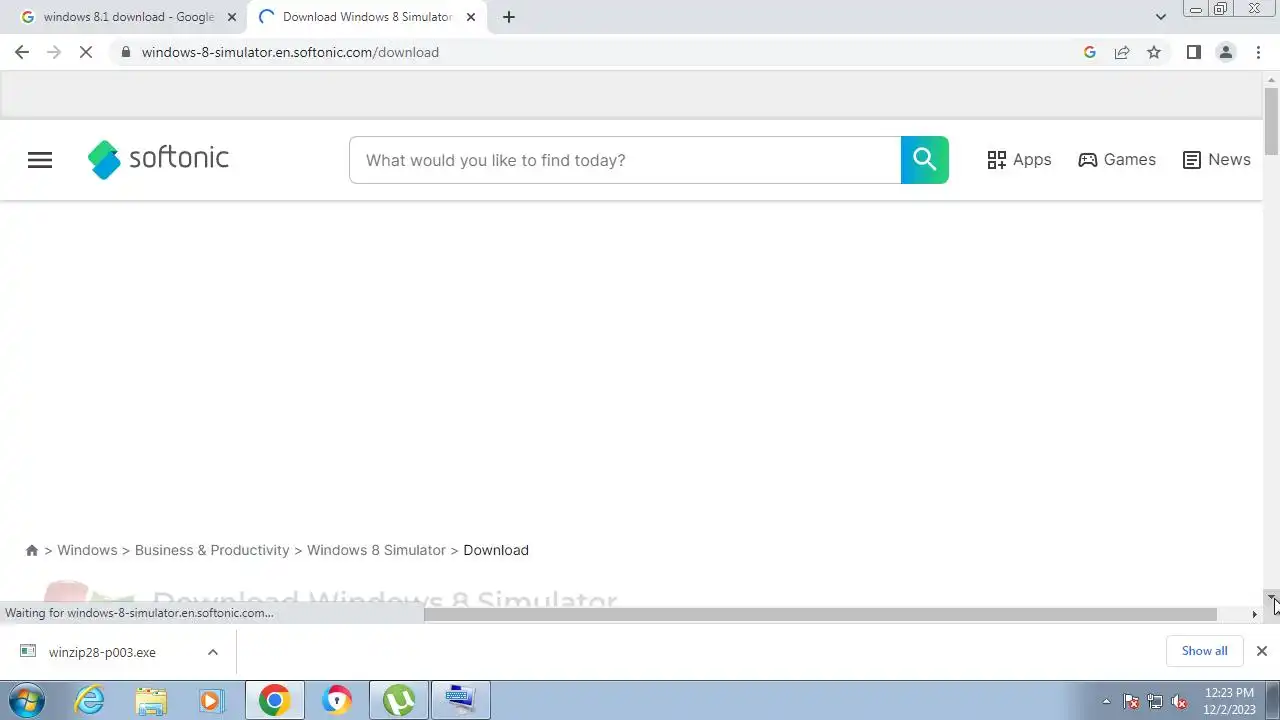Click the Action Center flag tray icon
Image resolution: width=1280 pixels, height=720 pixels.
pyautogui.click(x=1131, y=701)
